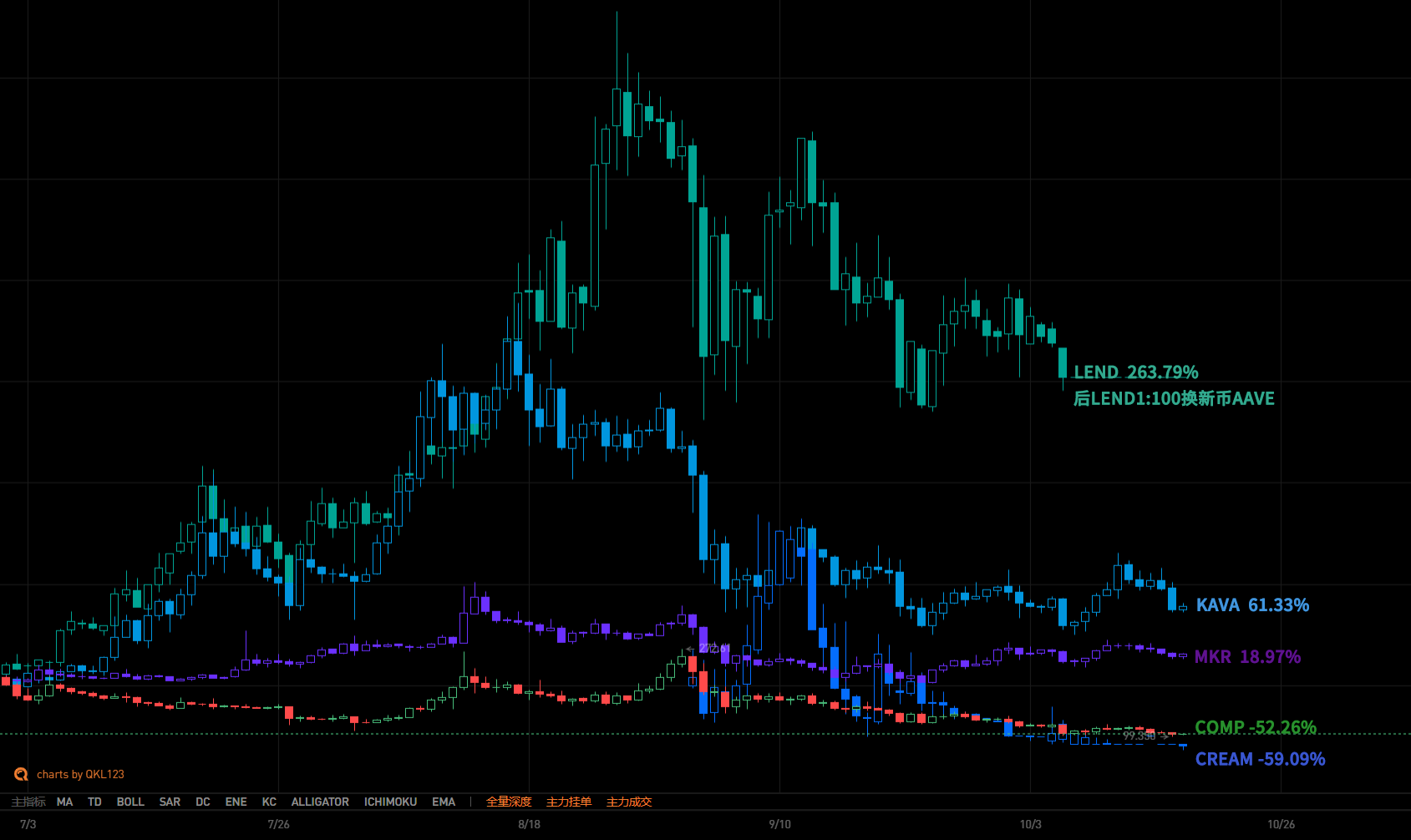This screenshot has width=1411, height=840.
Task: Click the 'charts by QKL123' link
Action: [80, 774]
